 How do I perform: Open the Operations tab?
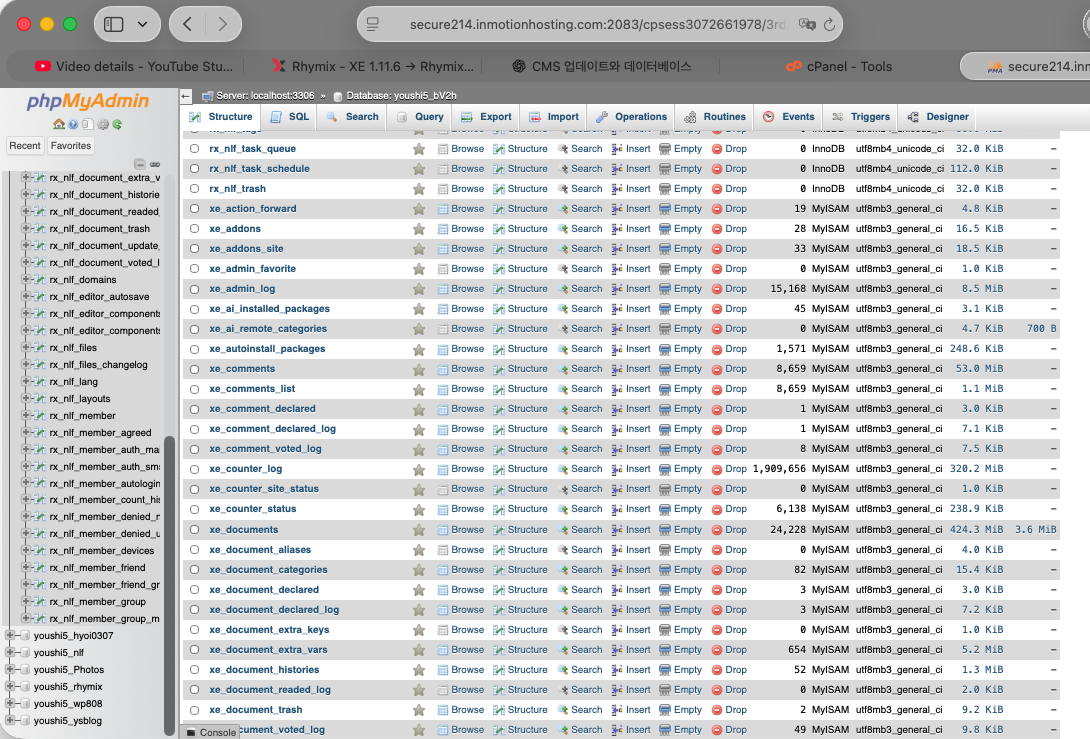(x=631, y=117)
